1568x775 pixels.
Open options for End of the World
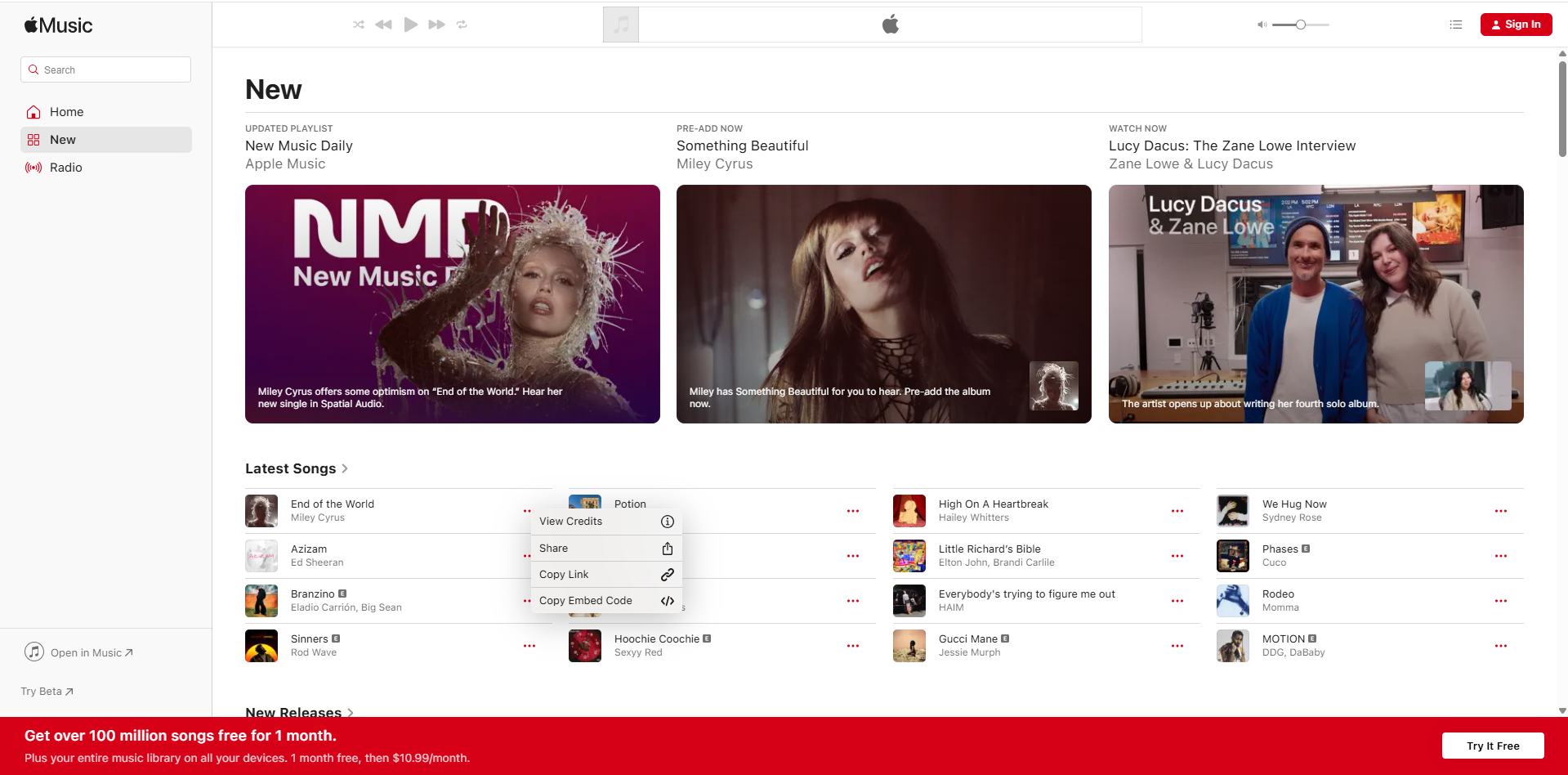point(529,510)
